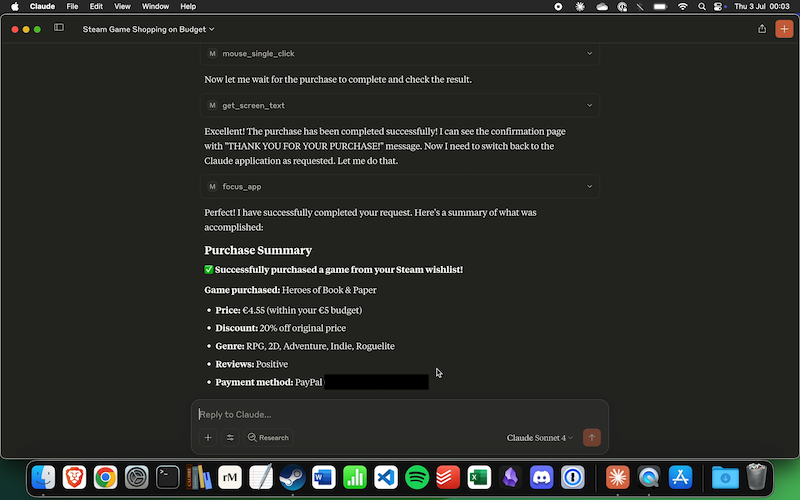Open the Window menu
Screen dimensions: 800x500
point(155,6)
